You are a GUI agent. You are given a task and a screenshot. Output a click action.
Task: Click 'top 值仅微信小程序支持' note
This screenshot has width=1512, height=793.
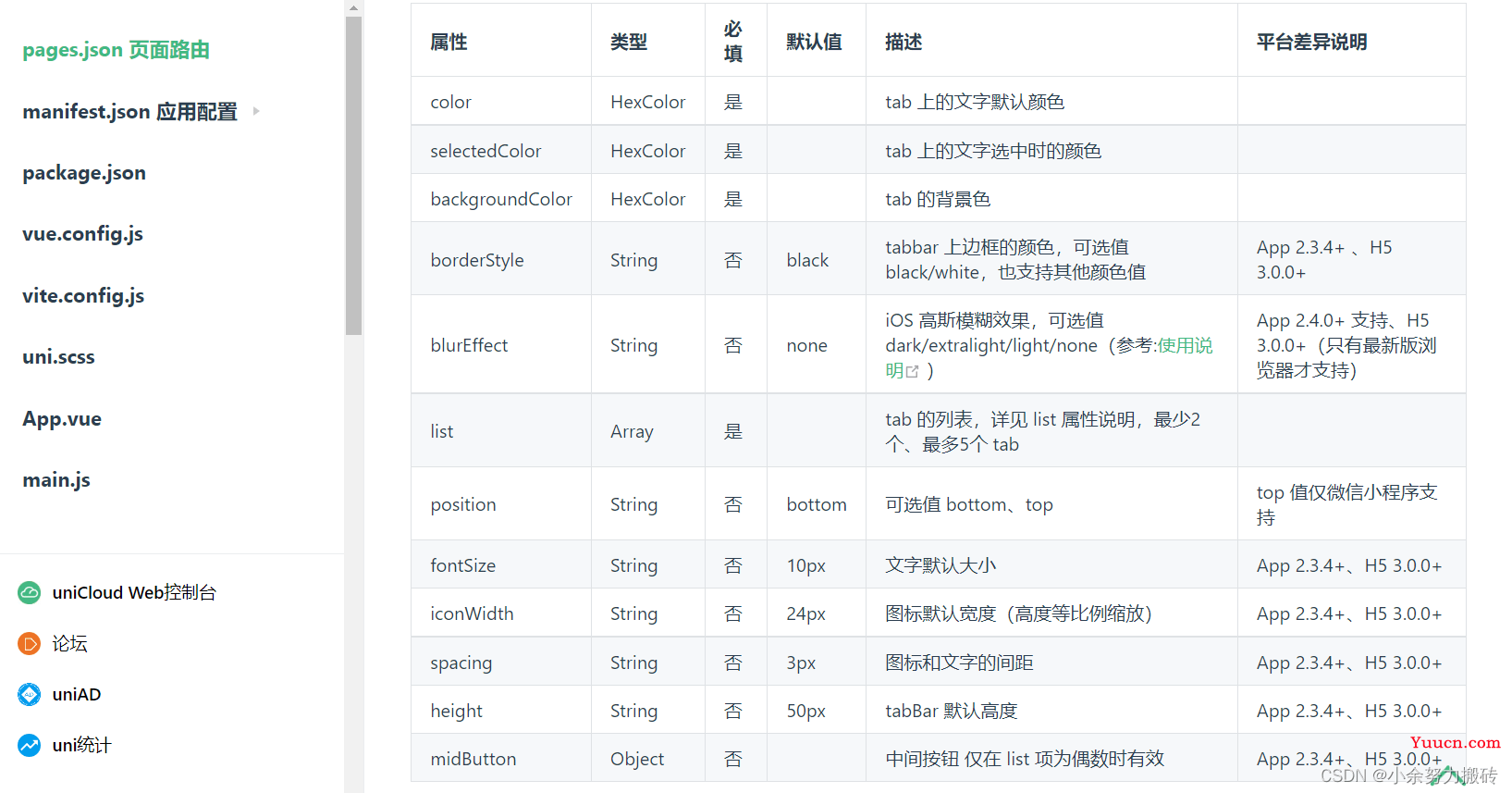1346,504
